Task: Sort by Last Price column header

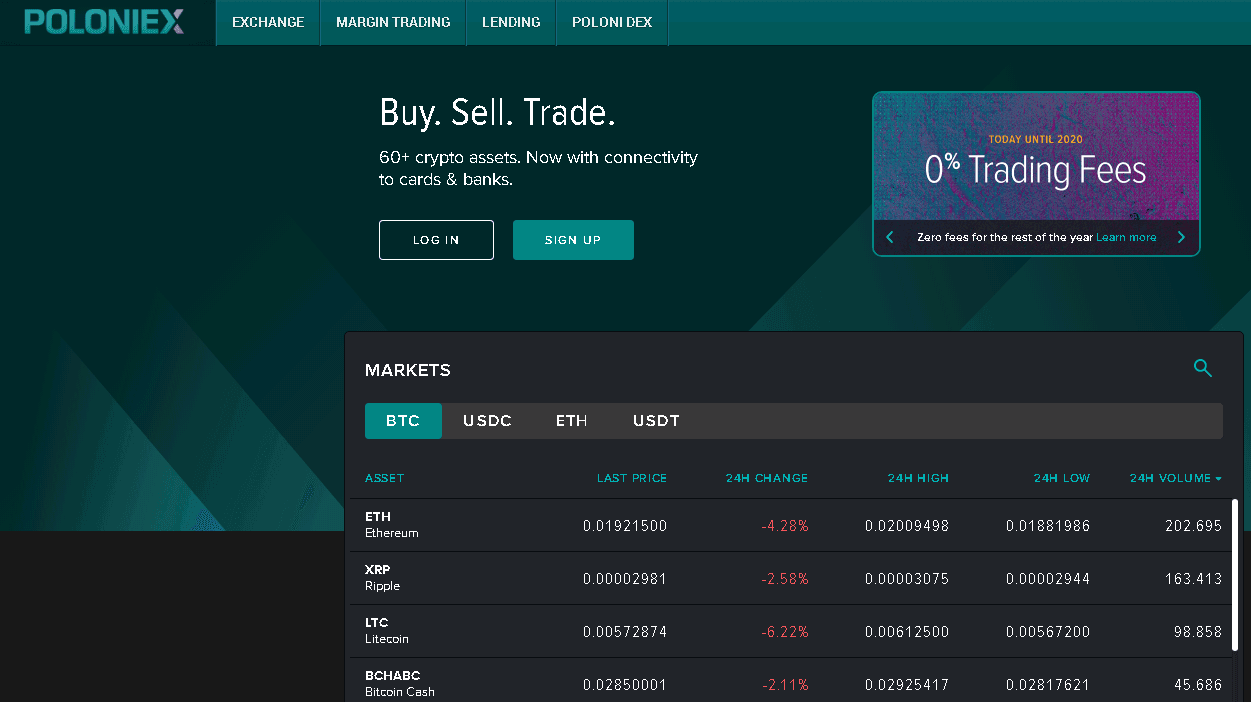Action: (x=632, y=478)
